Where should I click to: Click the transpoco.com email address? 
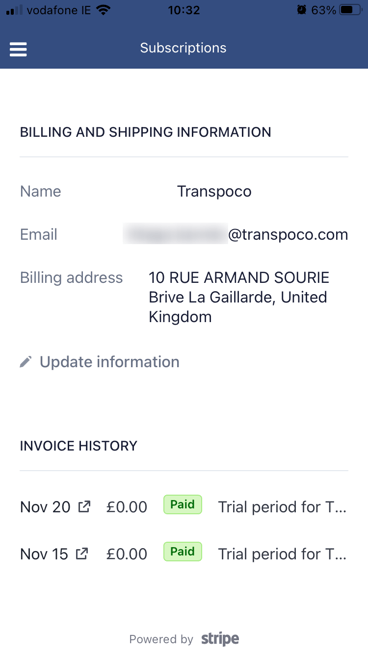click(235, 234)
